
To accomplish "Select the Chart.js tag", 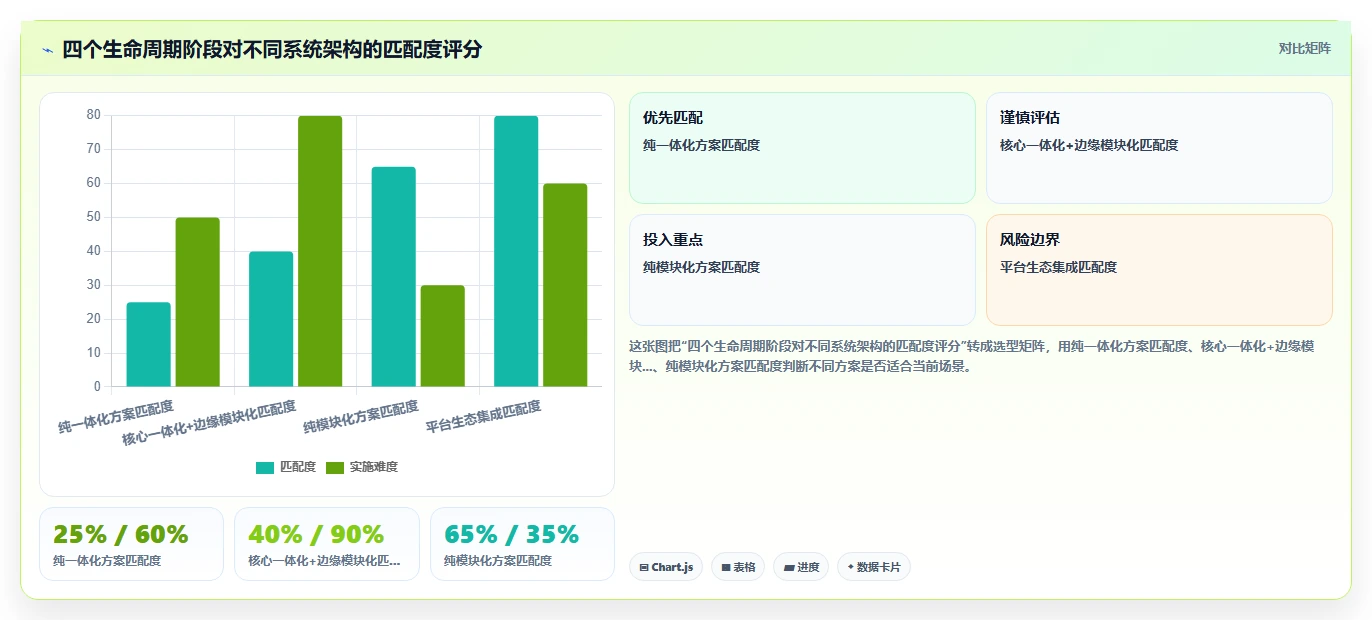I will coord(666,567).
